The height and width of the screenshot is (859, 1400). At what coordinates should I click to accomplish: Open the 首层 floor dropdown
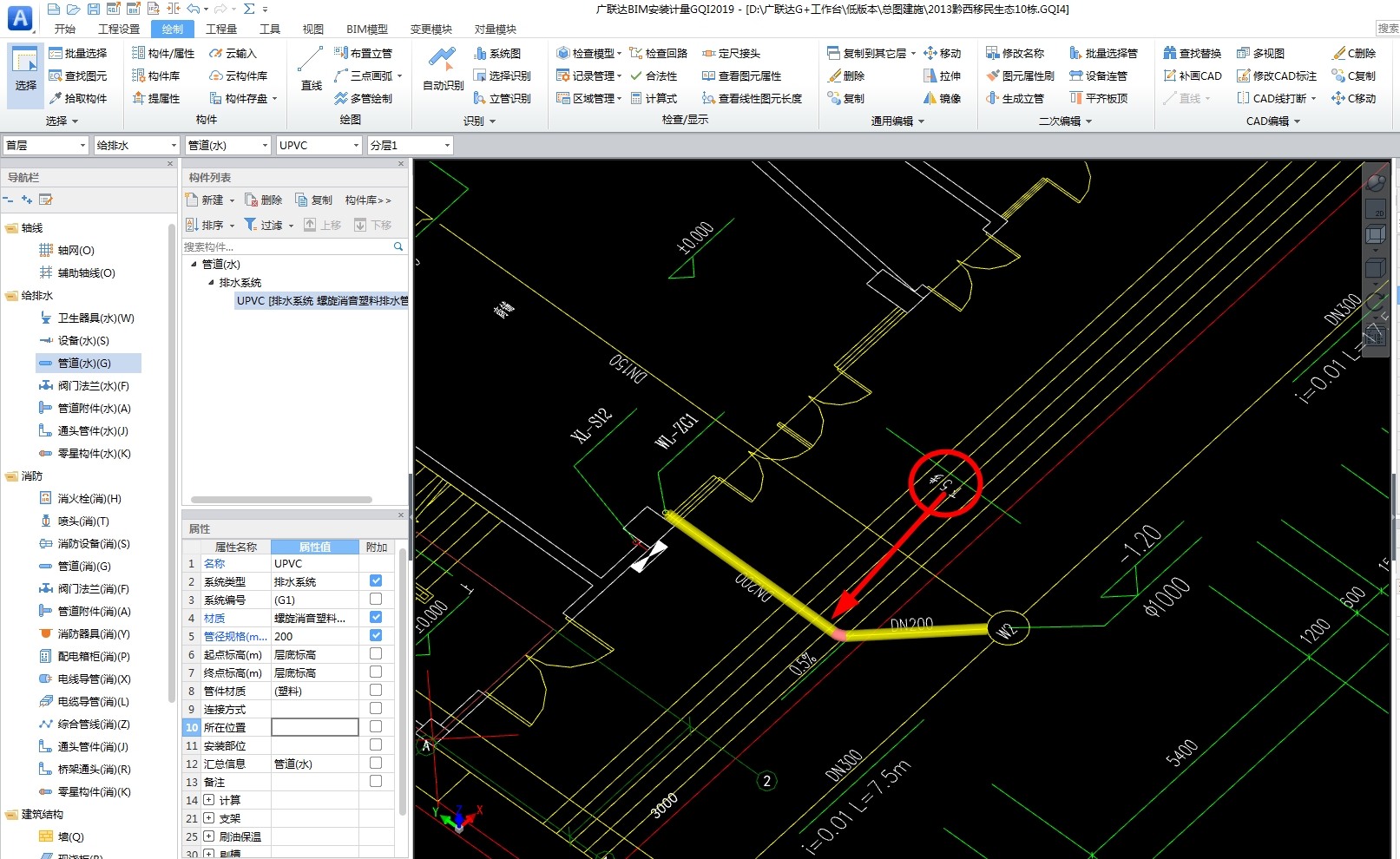(x=45, y=145)
